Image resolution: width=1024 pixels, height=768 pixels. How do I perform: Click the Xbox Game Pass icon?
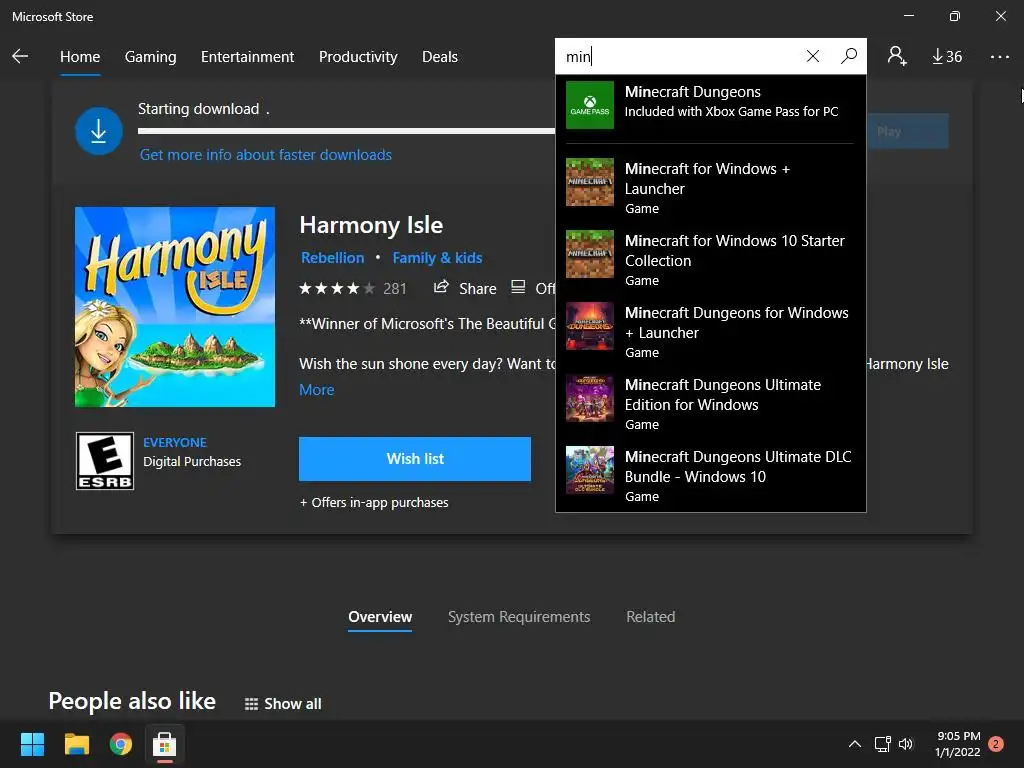(x=590, y=104)
